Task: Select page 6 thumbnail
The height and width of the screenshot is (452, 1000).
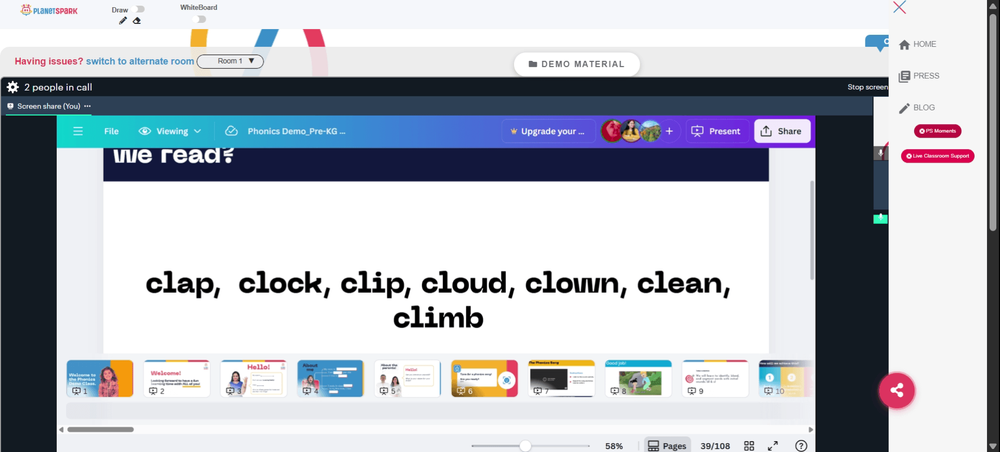Action: [x=485, y=379]
